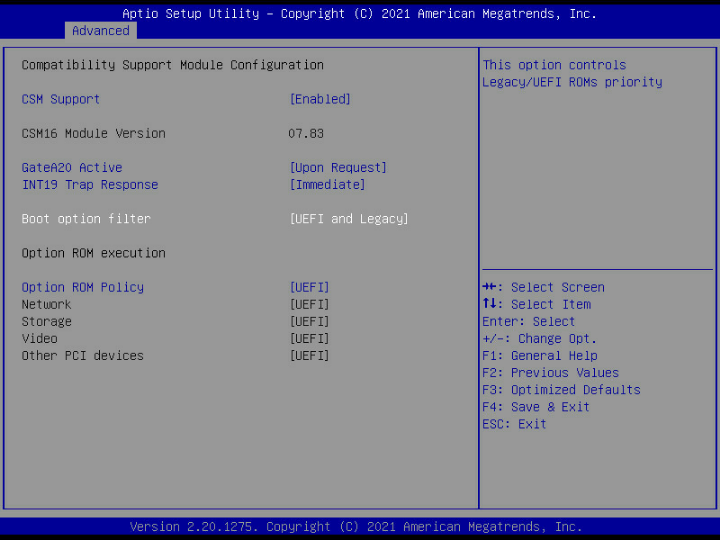
Task: Change the Storage [UEFI] value
Action: click(x=309, y=322)
